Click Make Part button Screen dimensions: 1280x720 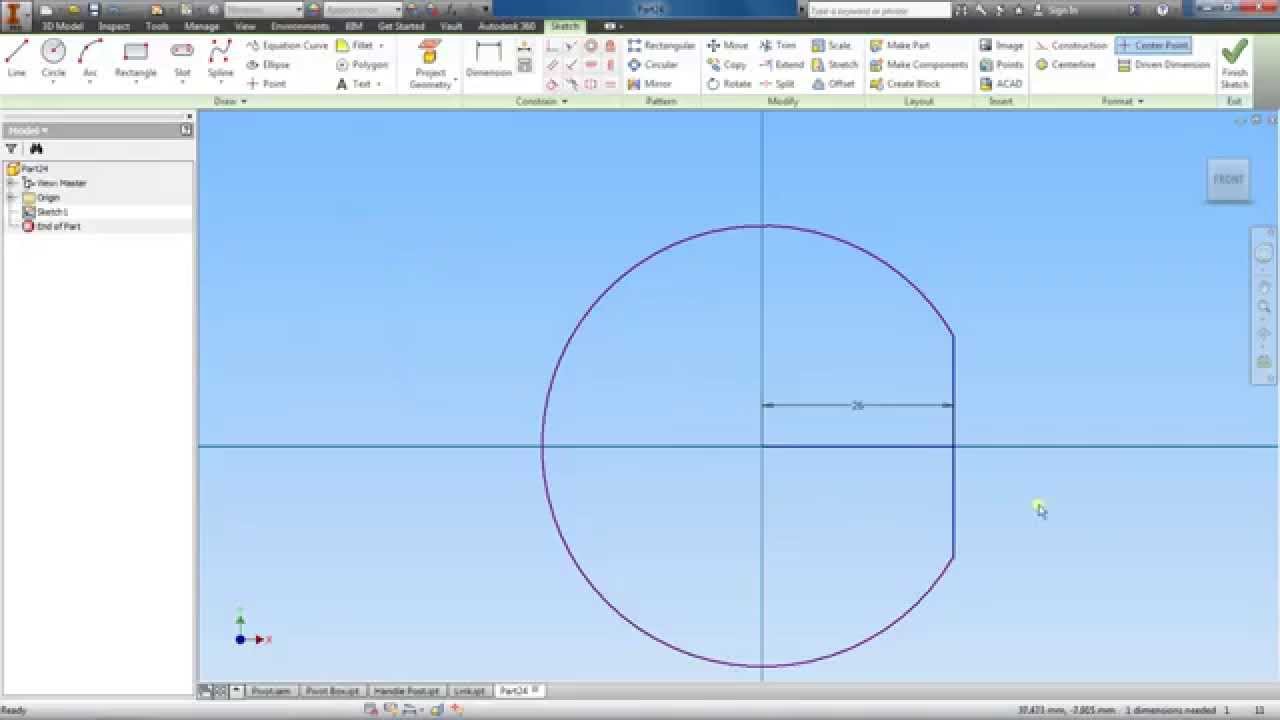pos(899,45)
